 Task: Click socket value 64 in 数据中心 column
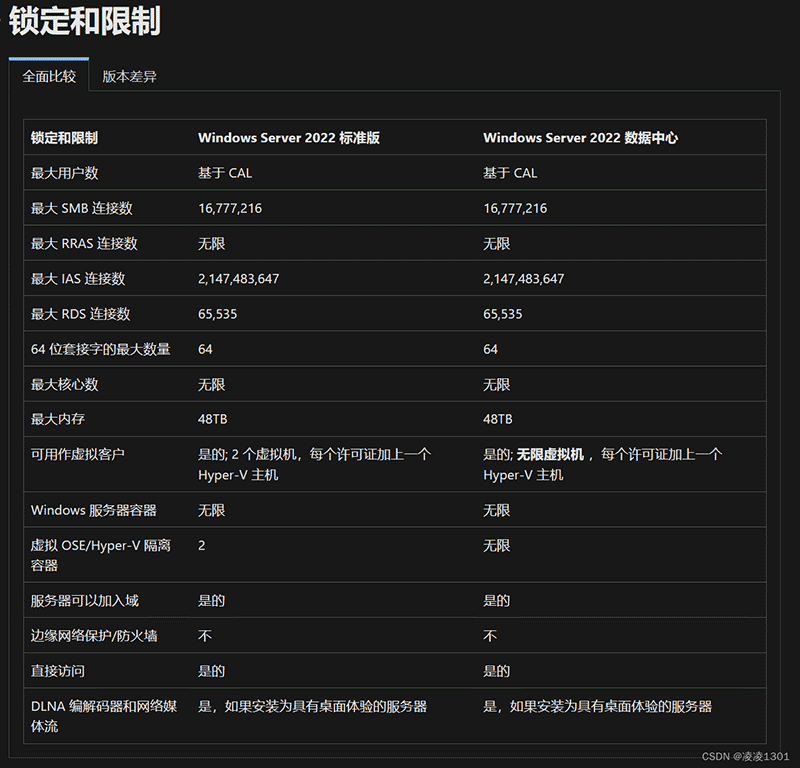(x=490, y=349)
